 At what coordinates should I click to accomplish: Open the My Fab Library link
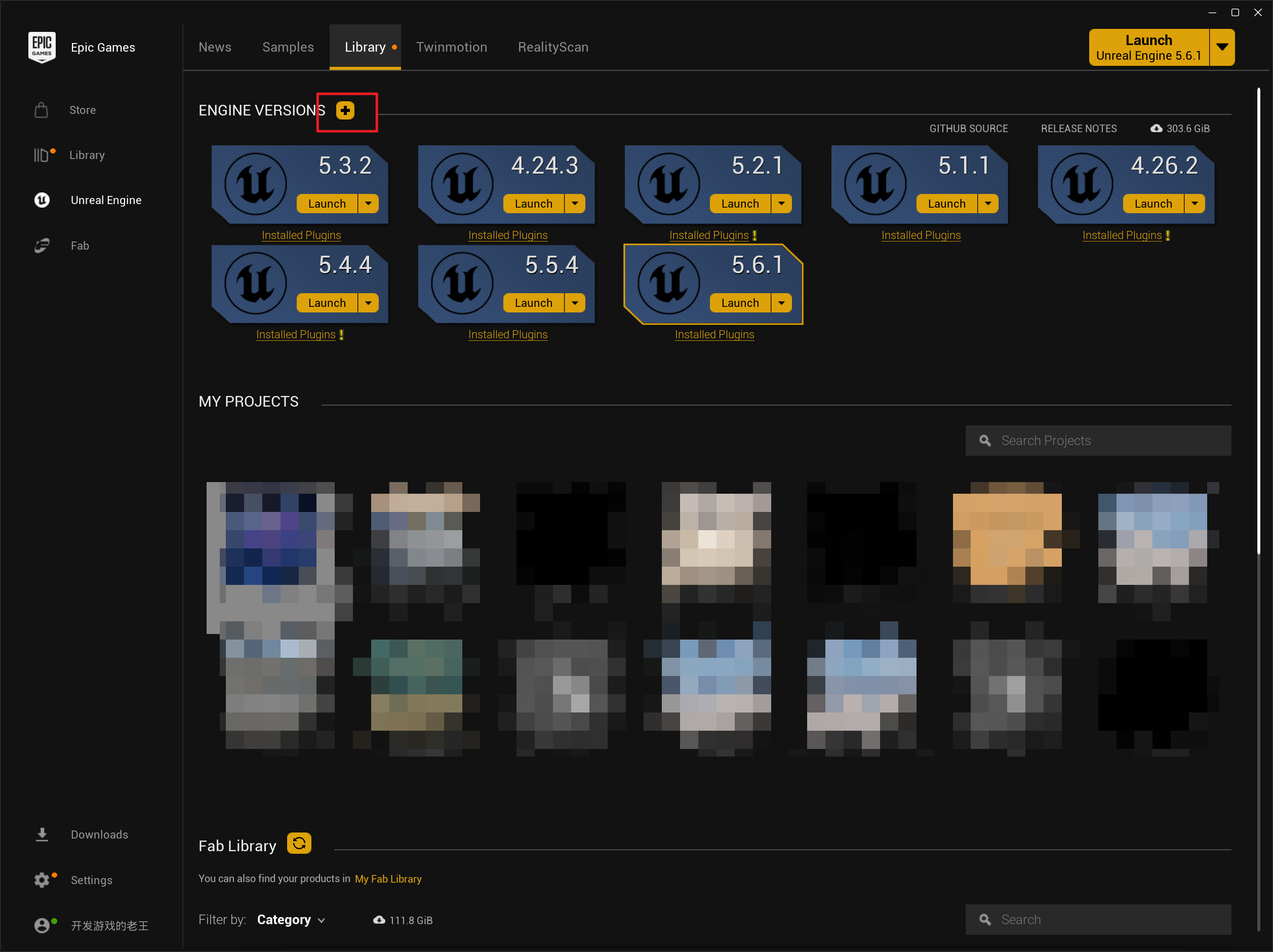[388, 879]
